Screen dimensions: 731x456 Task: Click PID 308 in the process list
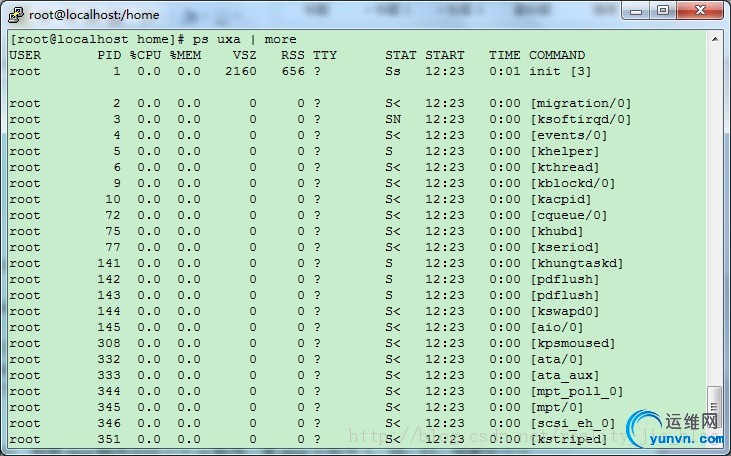click(109, 344)
